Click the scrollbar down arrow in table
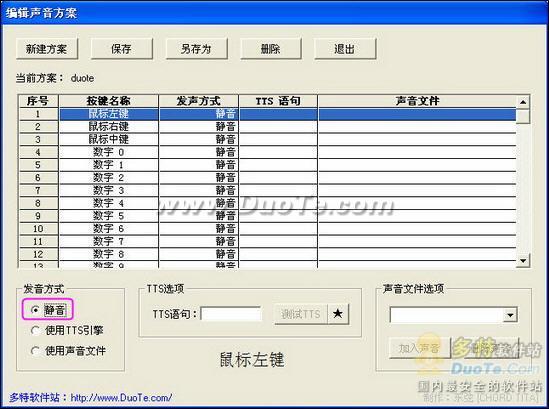Viewport: 549px width, 409px height. coord(523,261)
